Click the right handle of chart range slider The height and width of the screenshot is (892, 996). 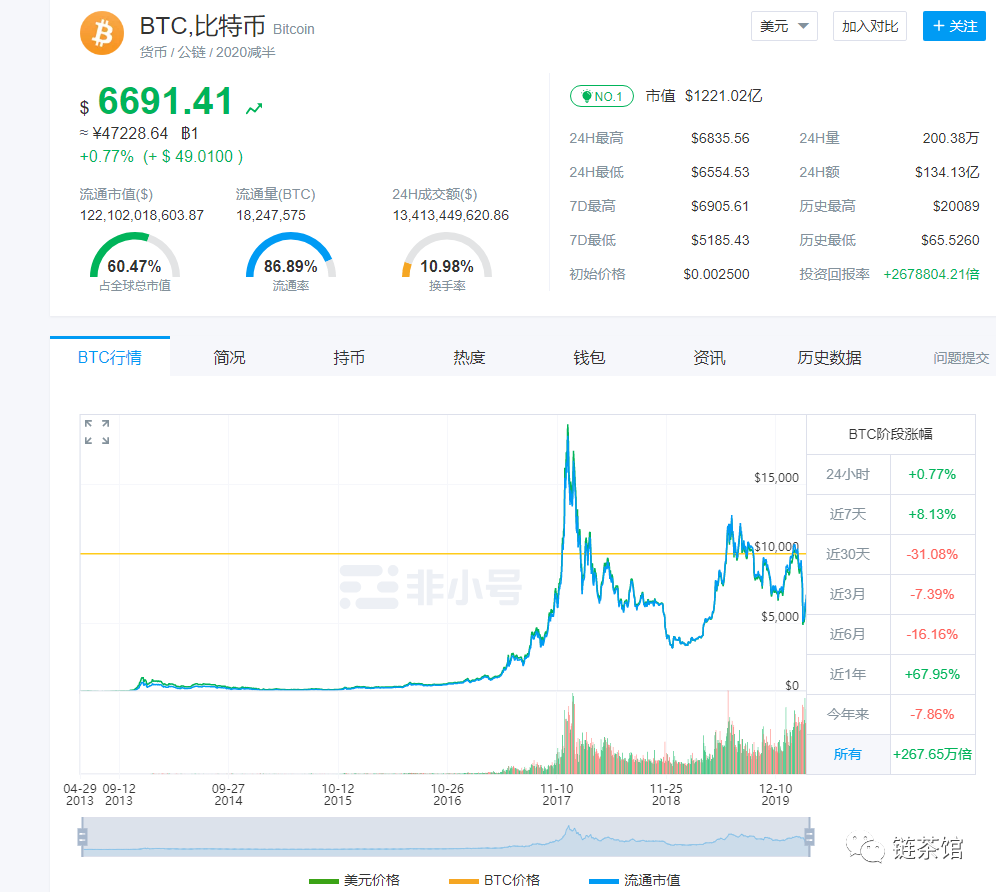click(809, 837)
